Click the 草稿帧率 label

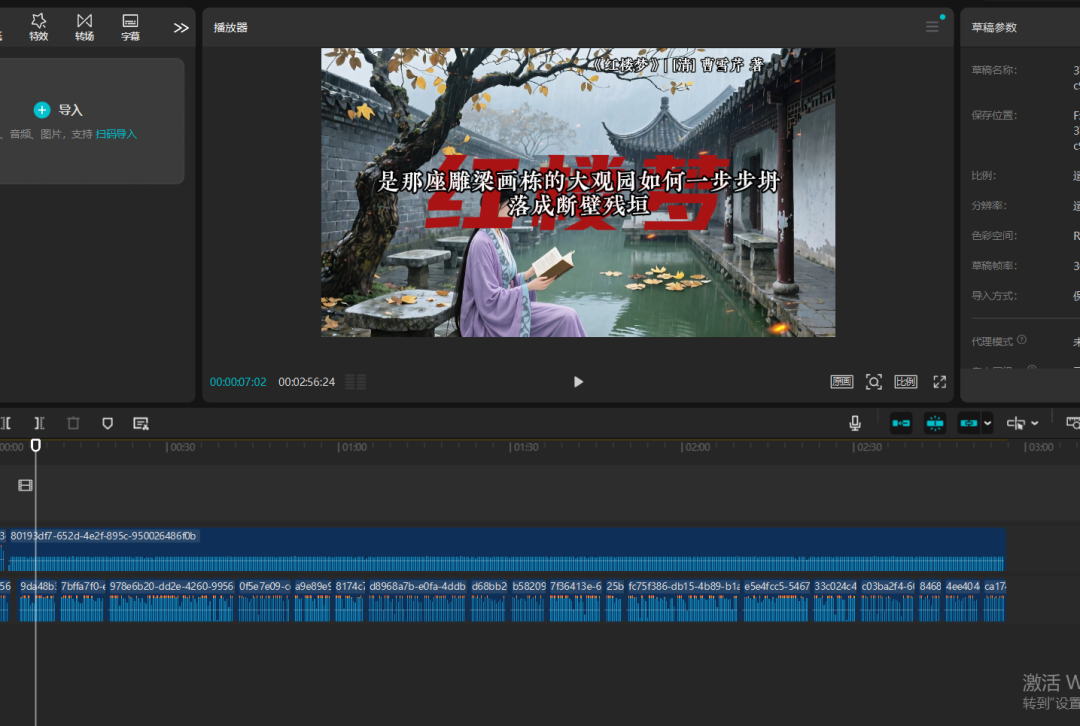tap(993, 265)
